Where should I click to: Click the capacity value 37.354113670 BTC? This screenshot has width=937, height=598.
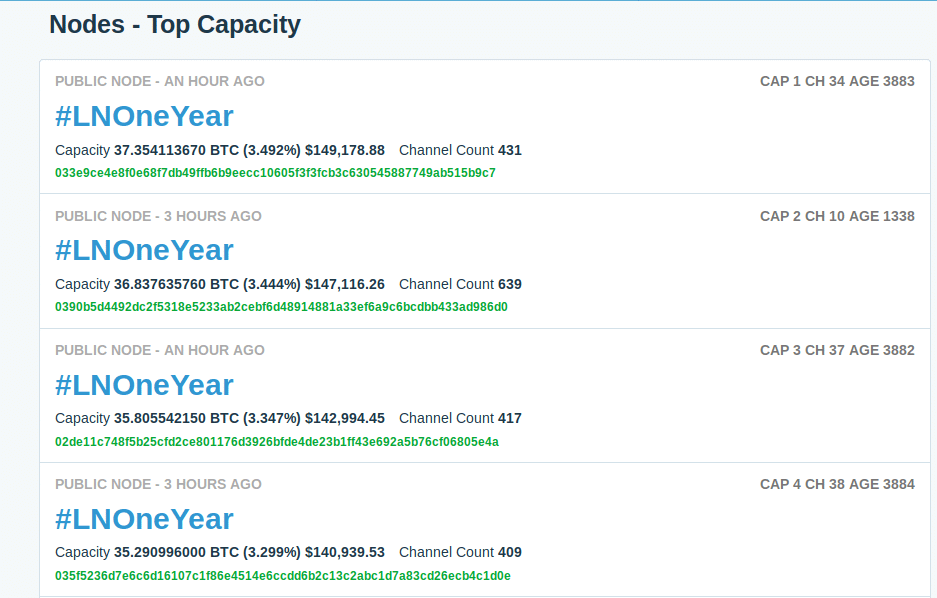tap(176, 150)
